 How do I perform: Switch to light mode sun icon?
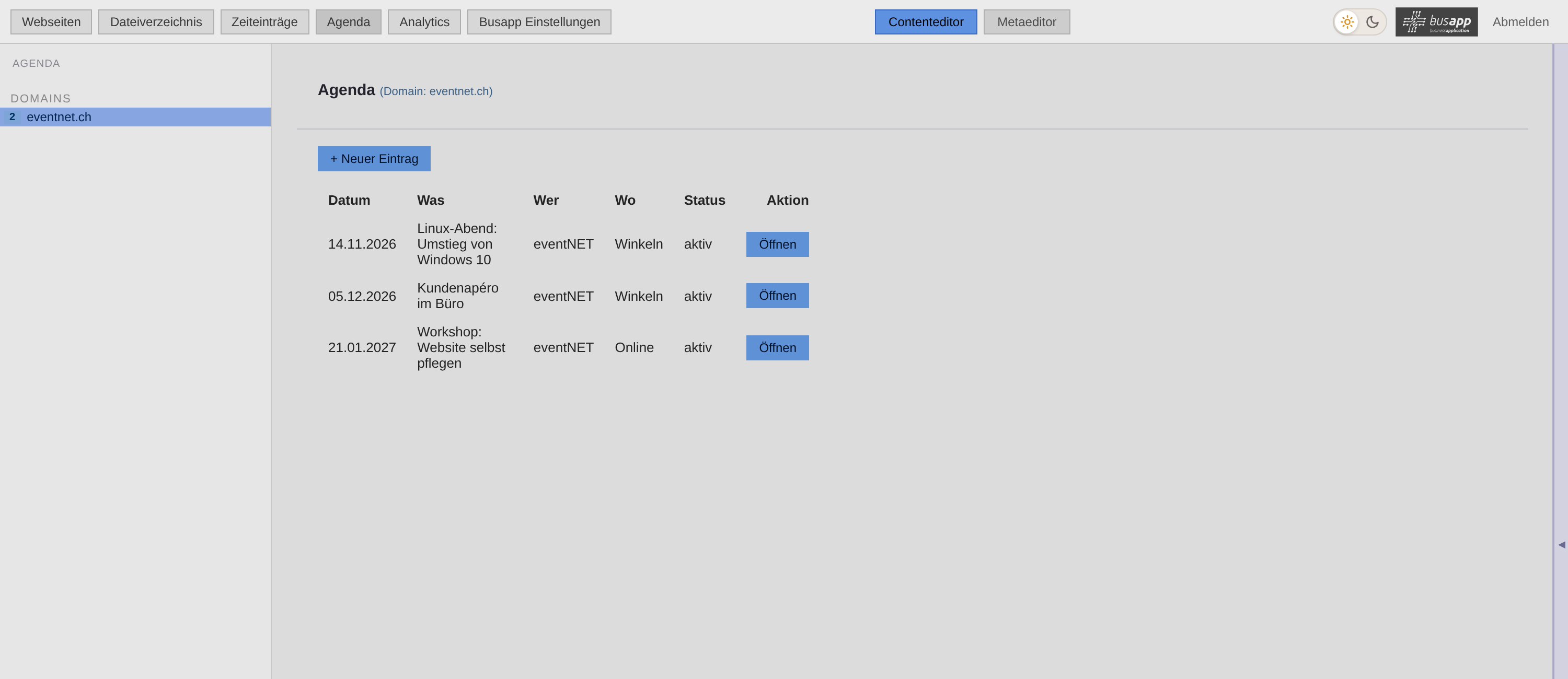click(1346, 22)
